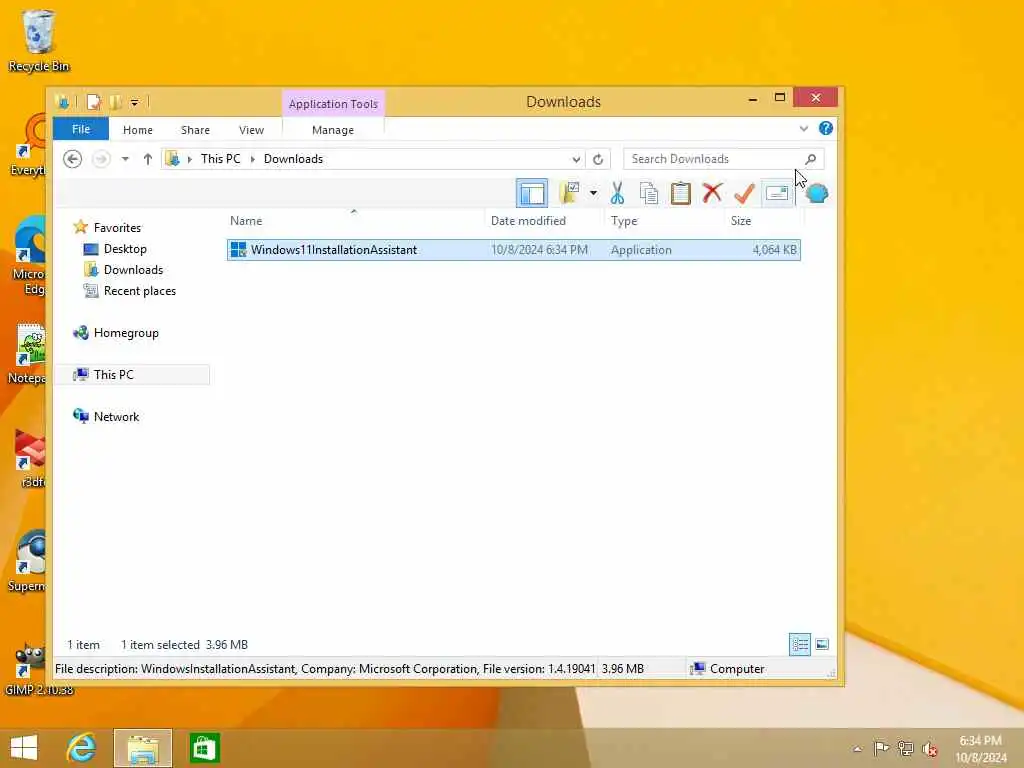1024x768 pixels.
Task: Expand the ribbon with the chevron
Action: pyautogui.click(x=803, y=129)
